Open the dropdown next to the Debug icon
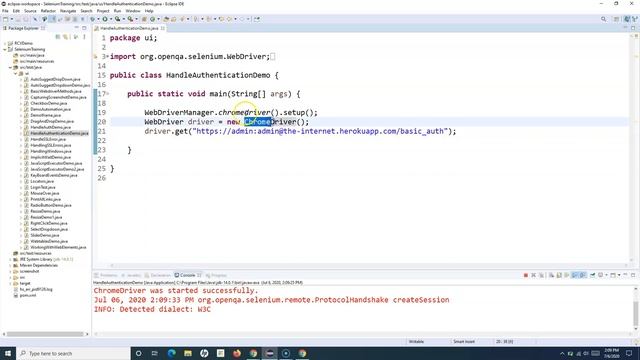This screenshot has height=360, width=640. tap(98, 19)
